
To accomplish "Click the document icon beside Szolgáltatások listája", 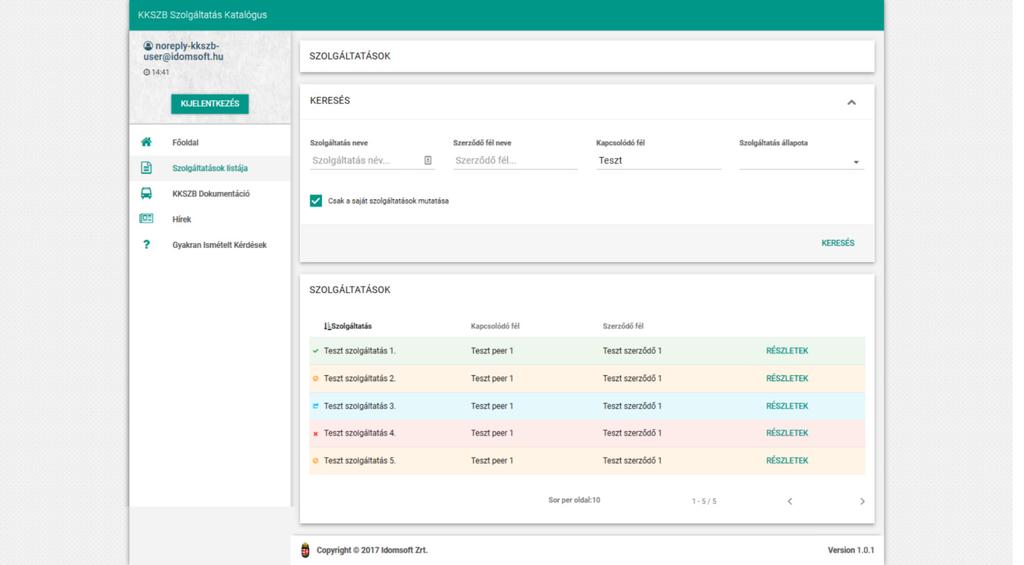I will click(146, 168).
